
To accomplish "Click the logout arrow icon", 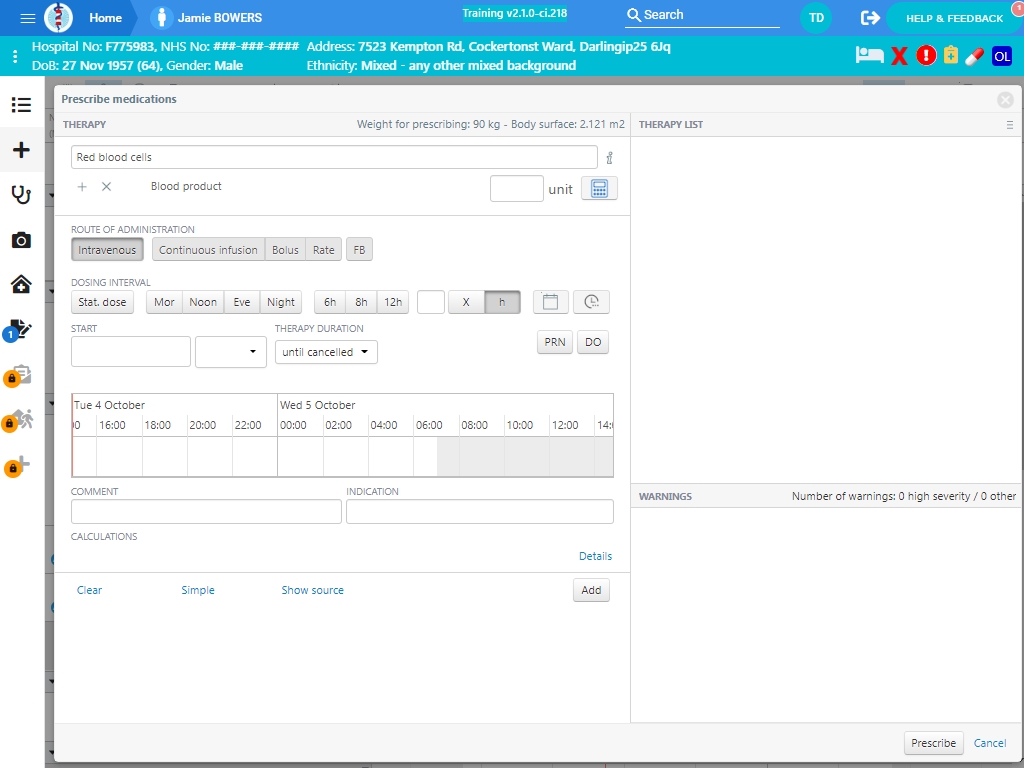I will tap(870, 18).
